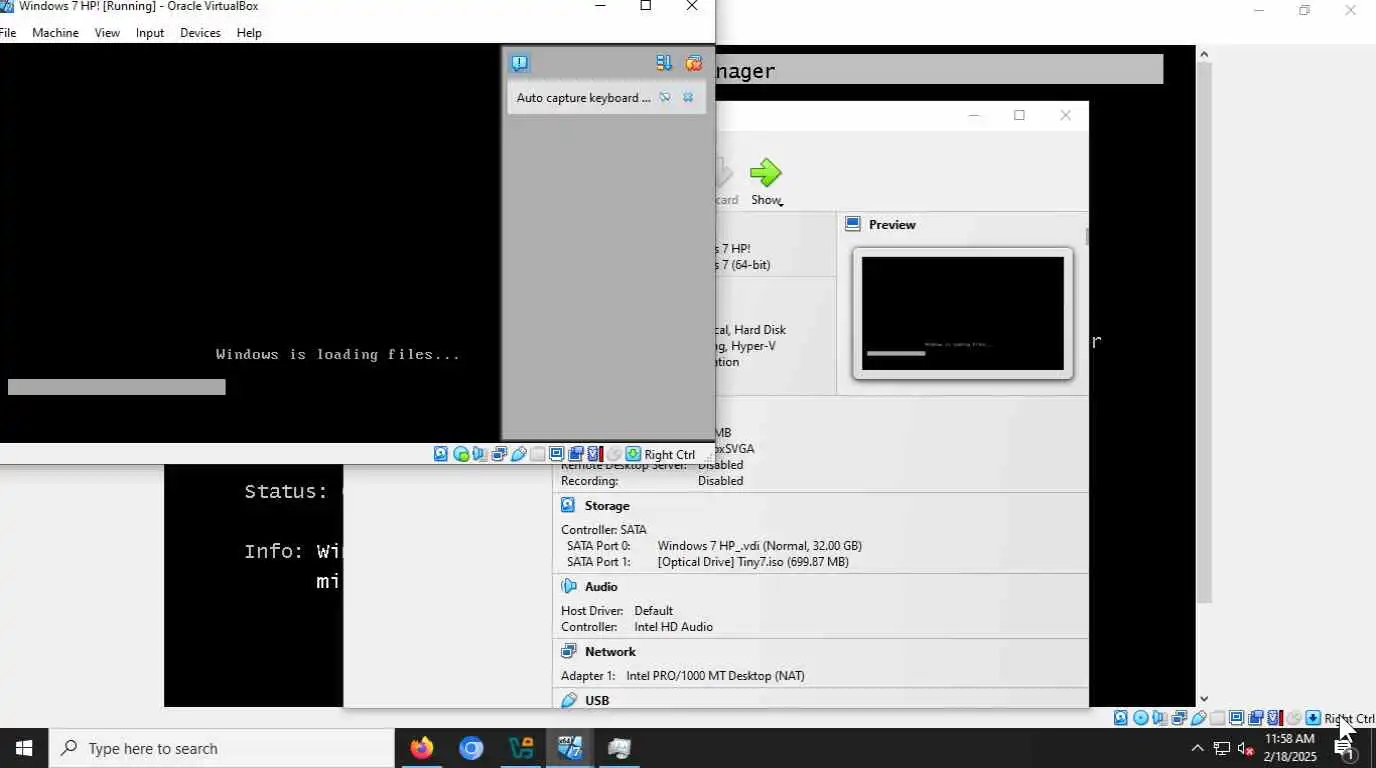The width and height of the screenshot is (1376, 768).
Task: Click keyboard capture arrow icon in background VM status bar
Action: pyautogui.click(x=1312, y=718)
